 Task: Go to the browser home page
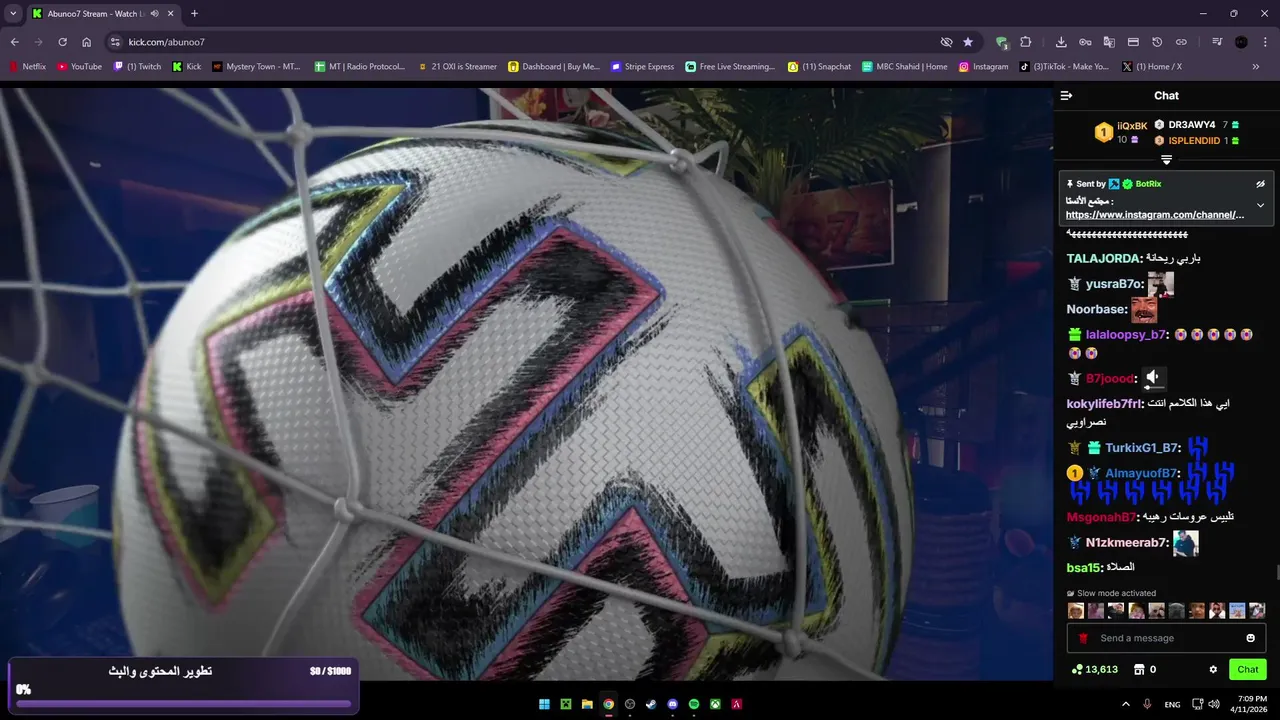point(87,42)
